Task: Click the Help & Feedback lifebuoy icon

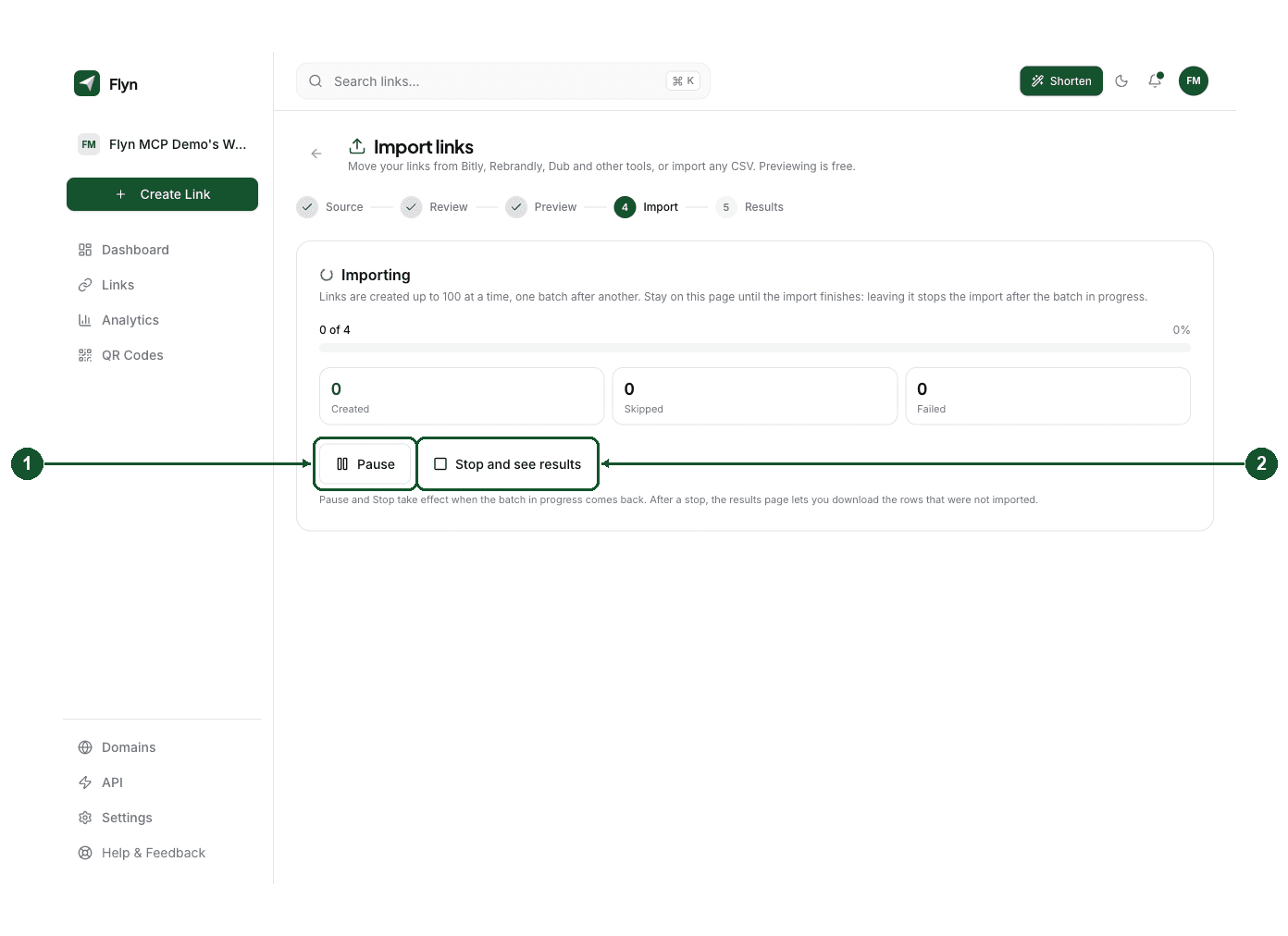Action: click(85, 853)
